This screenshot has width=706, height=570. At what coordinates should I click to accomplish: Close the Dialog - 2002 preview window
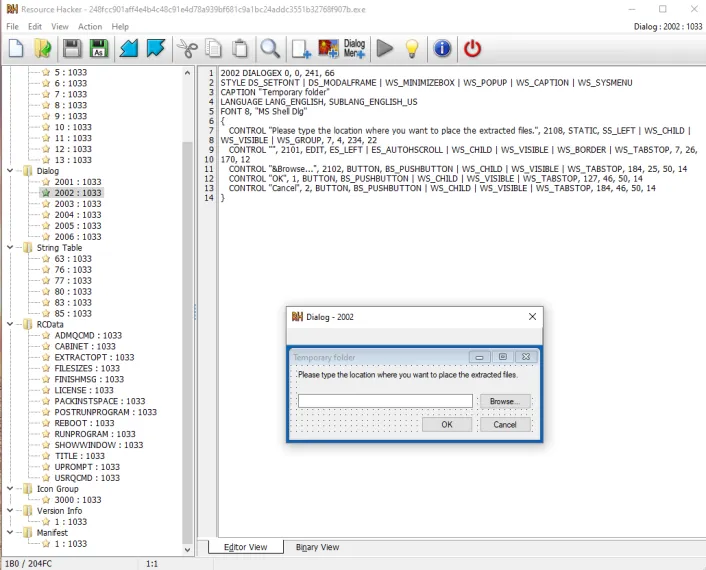point(532,317)
